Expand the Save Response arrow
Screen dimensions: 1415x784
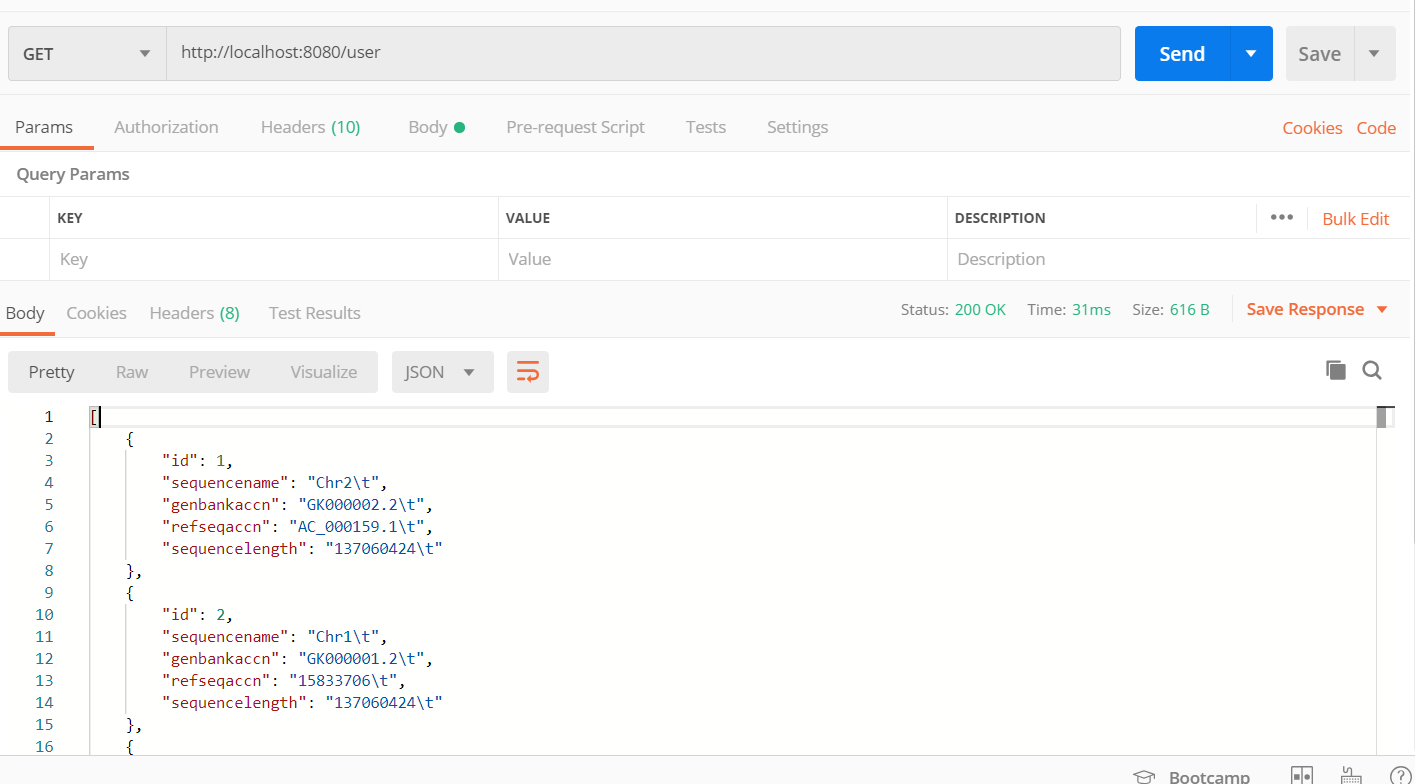(1382, 310)
